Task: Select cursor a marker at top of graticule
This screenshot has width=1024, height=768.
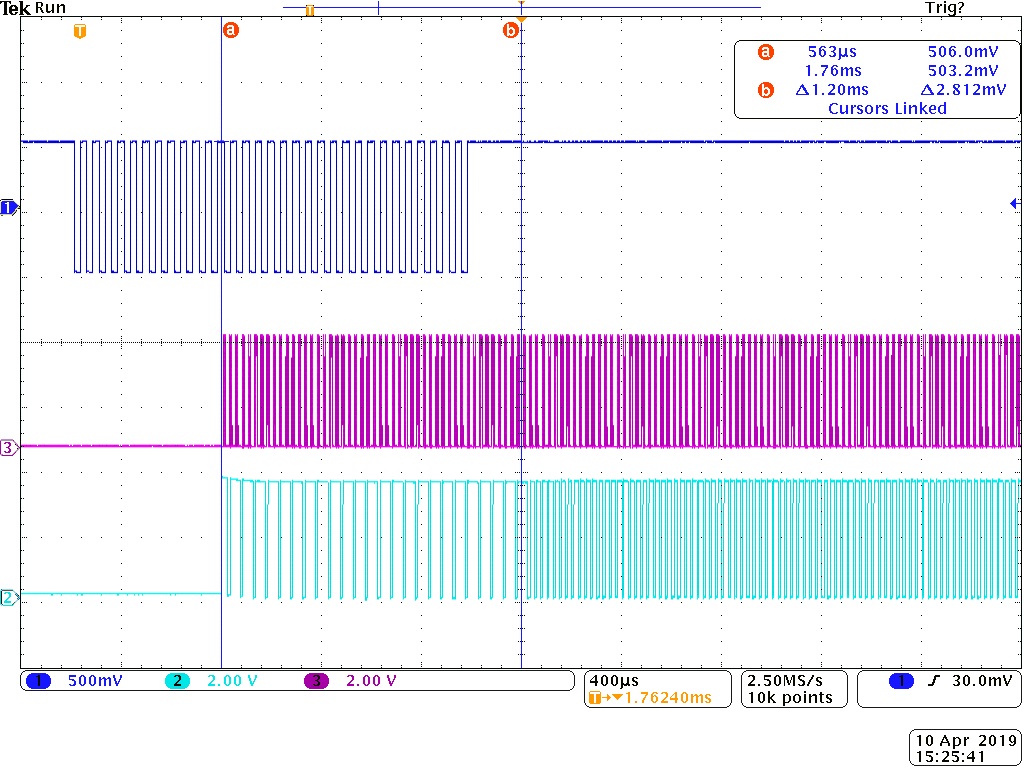Action: (x=231, y=30)
